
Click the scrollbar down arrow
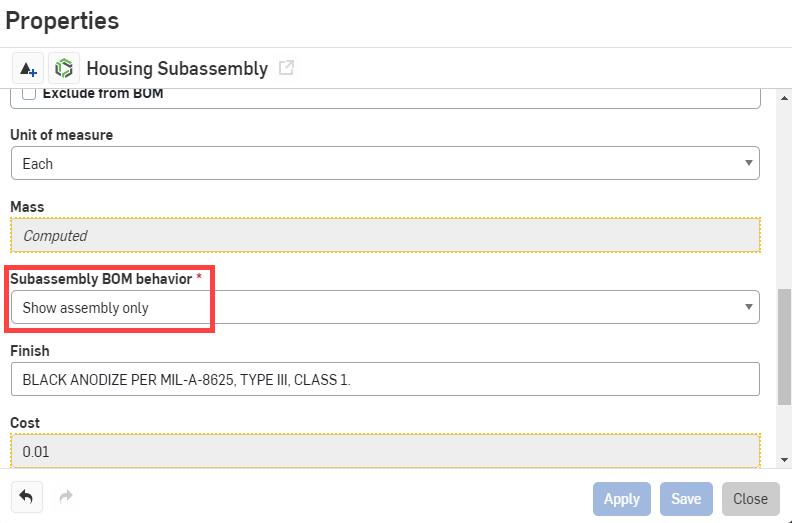point(783,459)
